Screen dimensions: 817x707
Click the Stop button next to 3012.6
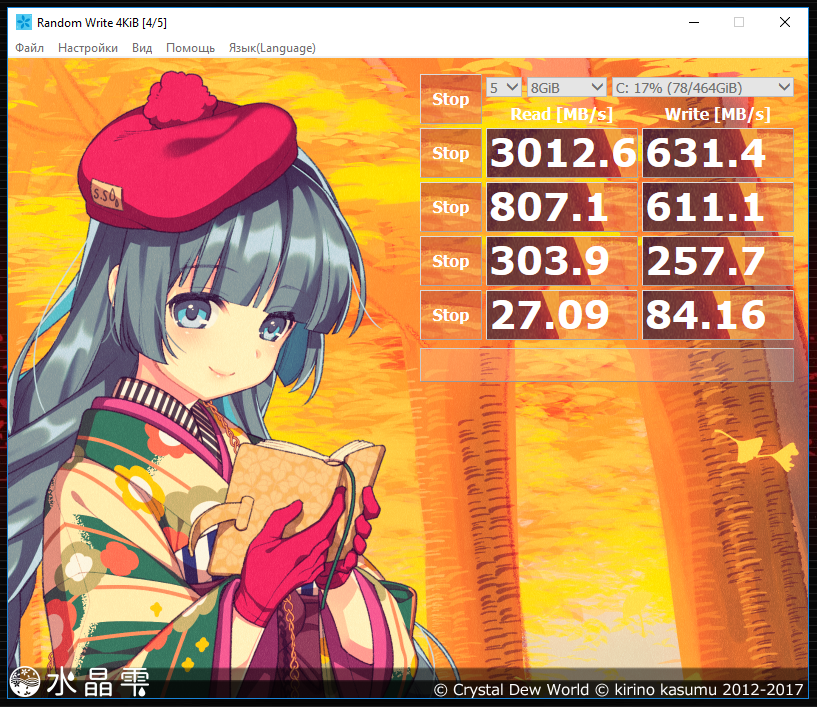pos(451,153)
